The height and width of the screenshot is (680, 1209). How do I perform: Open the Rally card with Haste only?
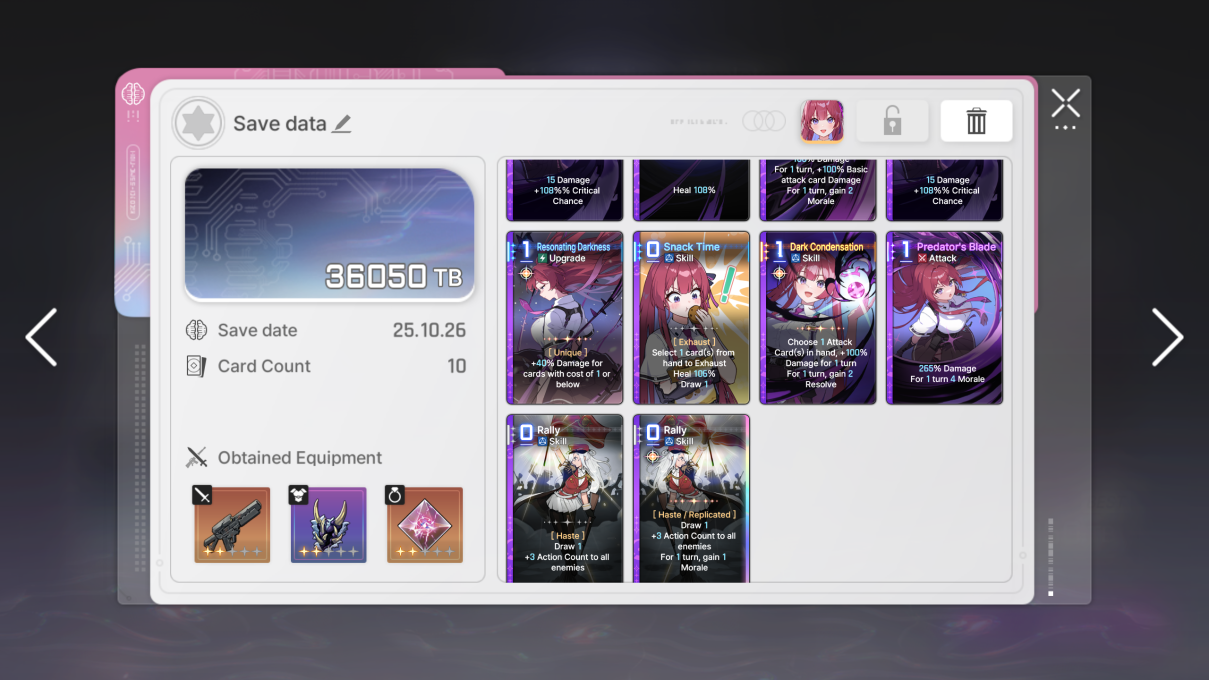point(565,498)
